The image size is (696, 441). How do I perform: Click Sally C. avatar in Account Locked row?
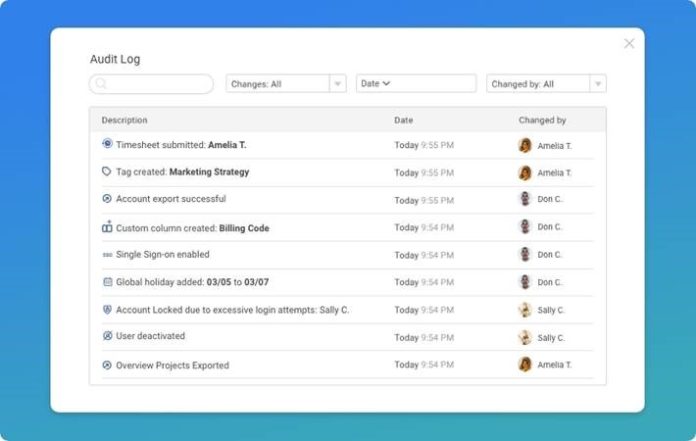(525, 310)
